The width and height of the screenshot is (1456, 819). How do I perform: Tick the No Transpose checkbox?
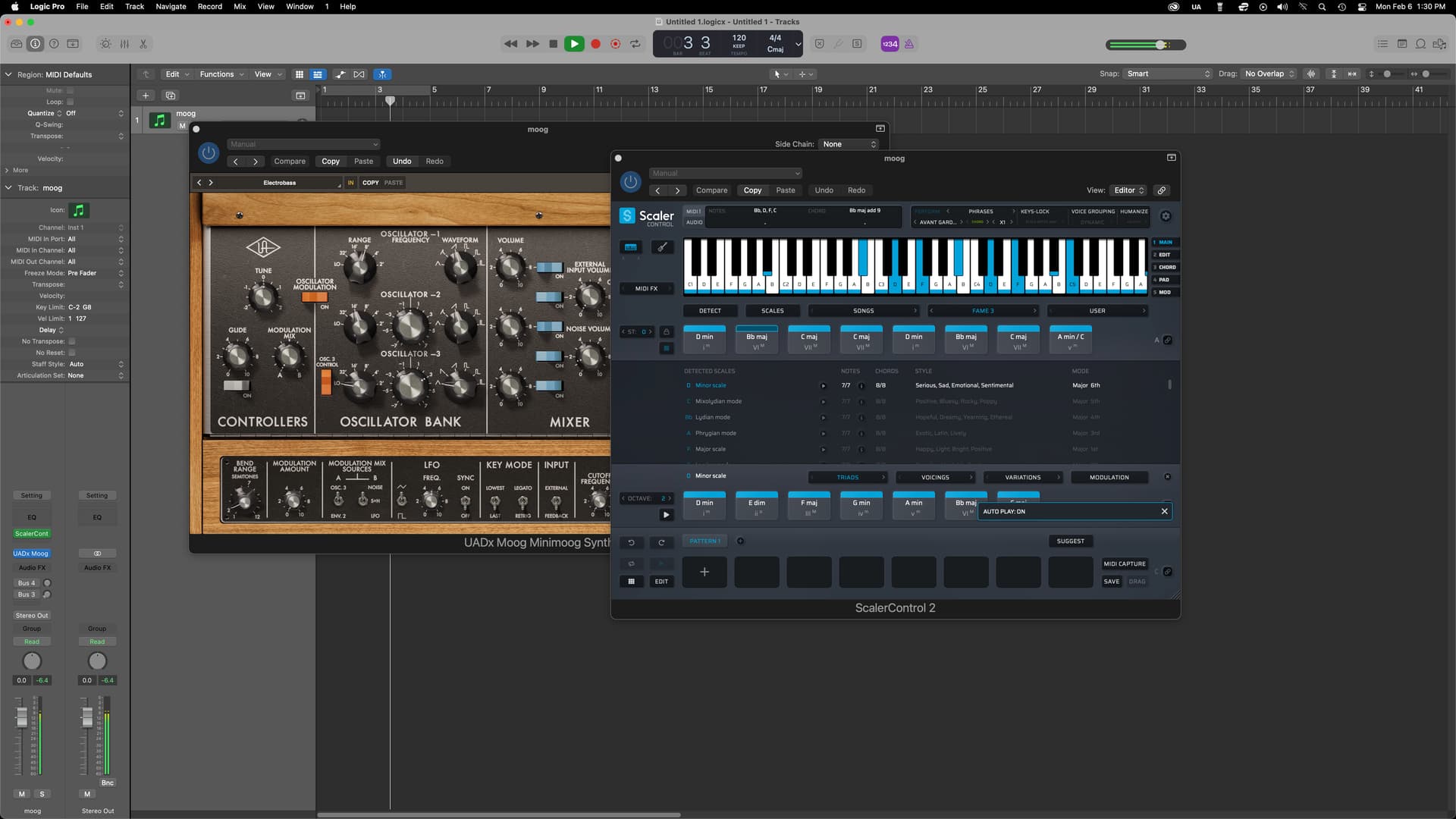click(x=72, y=341)
